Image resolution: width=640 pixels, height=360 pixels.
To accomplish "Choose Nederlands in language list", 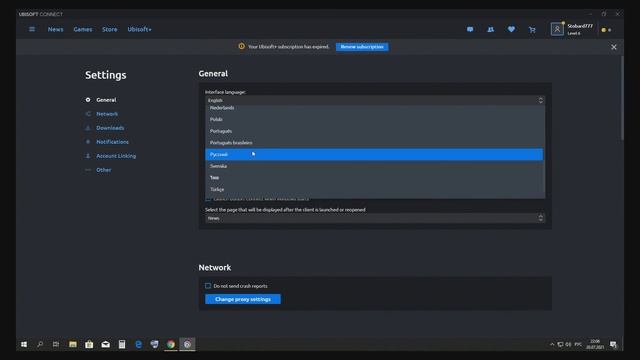I will (x=374, y=108).
